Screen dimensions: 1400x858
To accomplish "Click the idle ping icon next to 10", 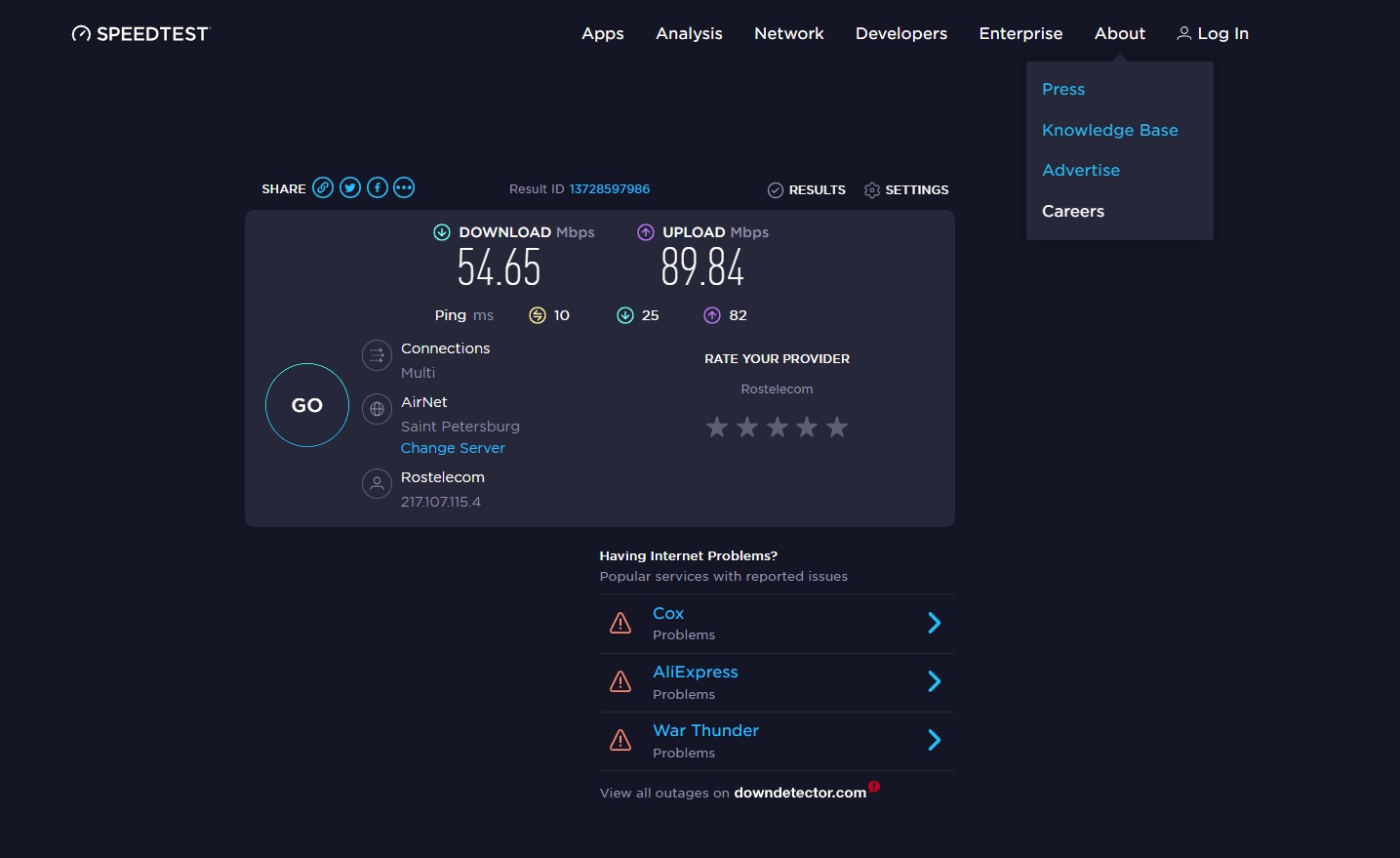I will point(538,315).
